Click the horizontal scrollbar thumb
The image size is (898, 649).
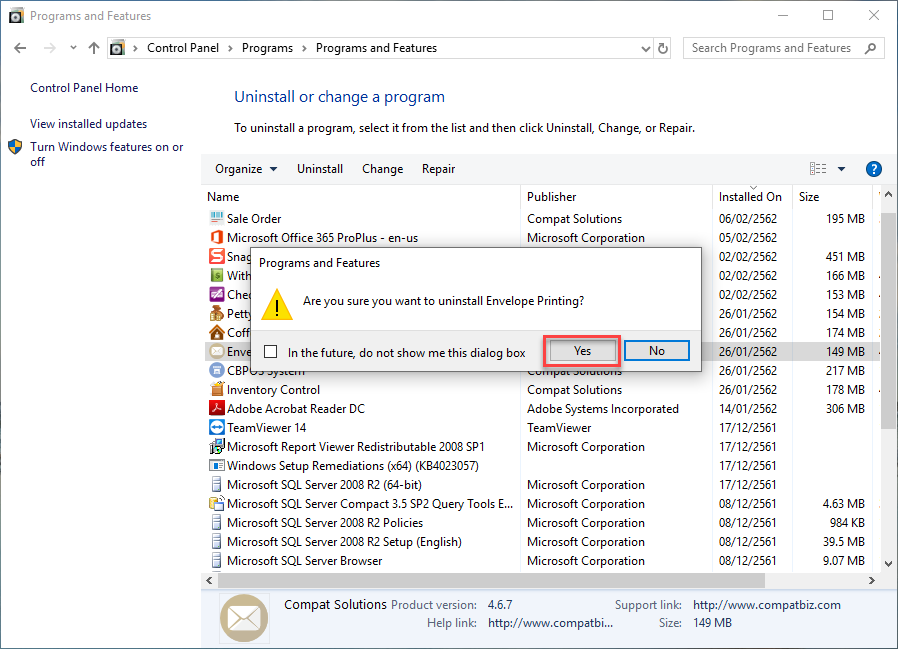click(x=491, y=580)
